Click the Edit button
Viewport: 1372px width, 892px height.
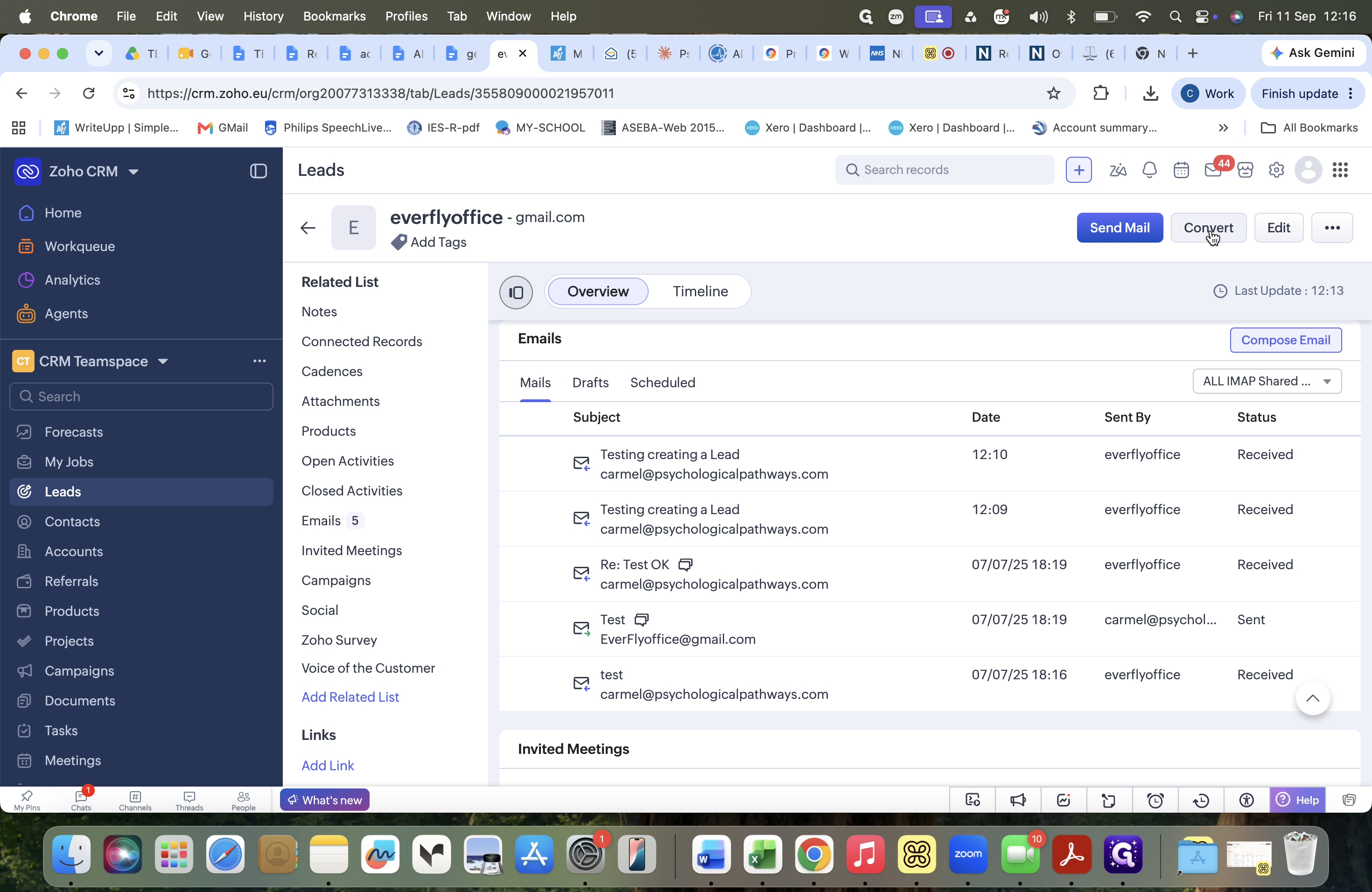[1279, 228]
